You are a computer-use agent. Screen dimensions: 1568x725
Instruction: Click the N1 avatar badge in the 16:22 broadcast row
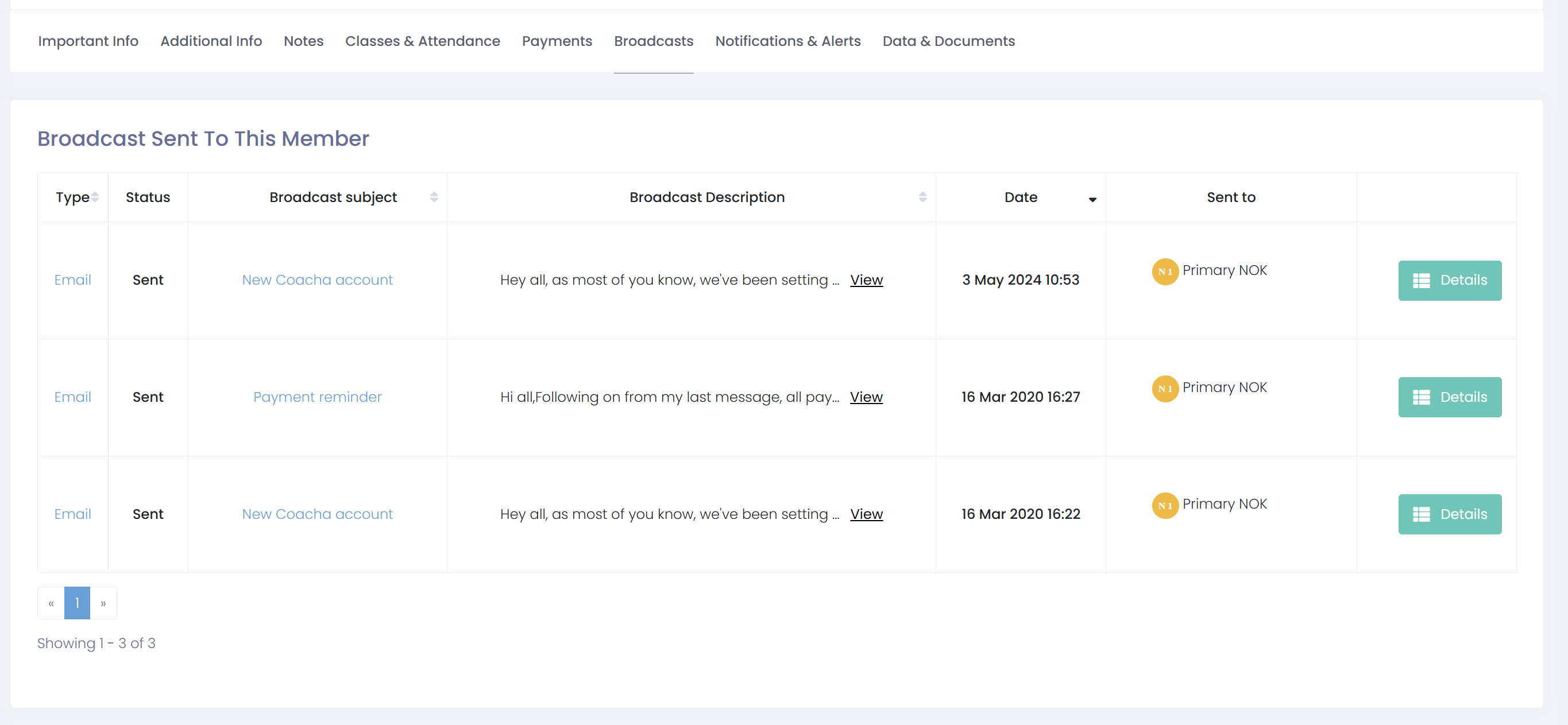pyautogui.click(x=1164, y=505)
